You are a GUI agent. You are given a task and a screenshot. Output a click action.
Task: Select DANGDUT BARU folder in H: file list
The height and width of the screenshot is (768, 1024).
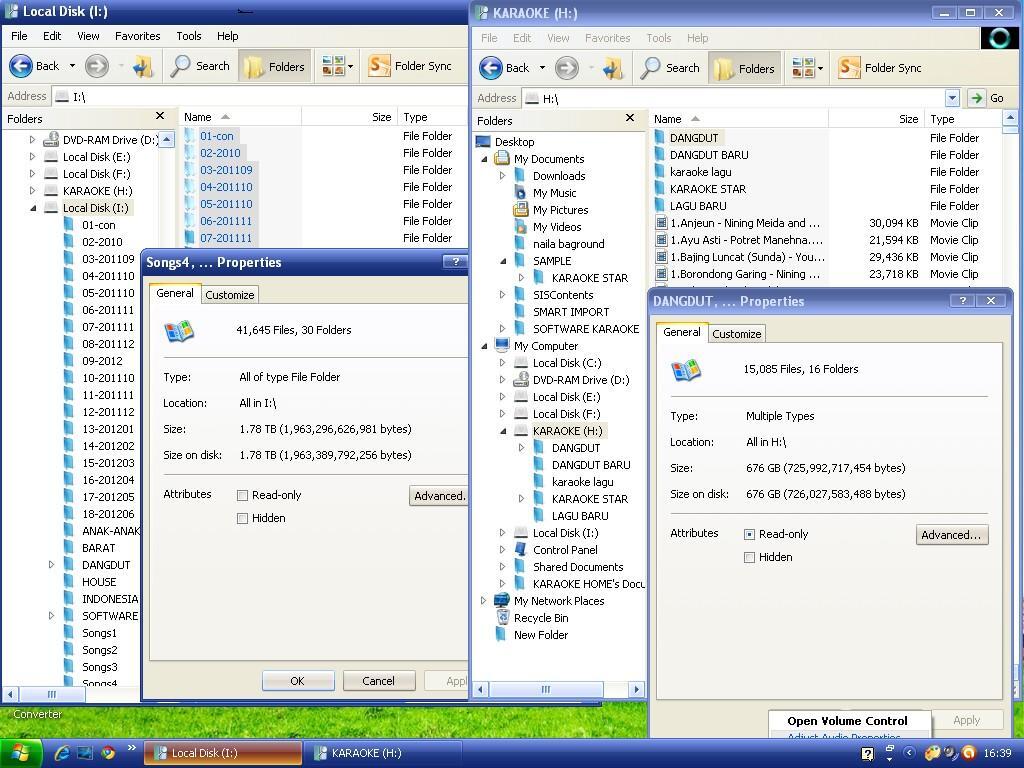tap(709, 155)
